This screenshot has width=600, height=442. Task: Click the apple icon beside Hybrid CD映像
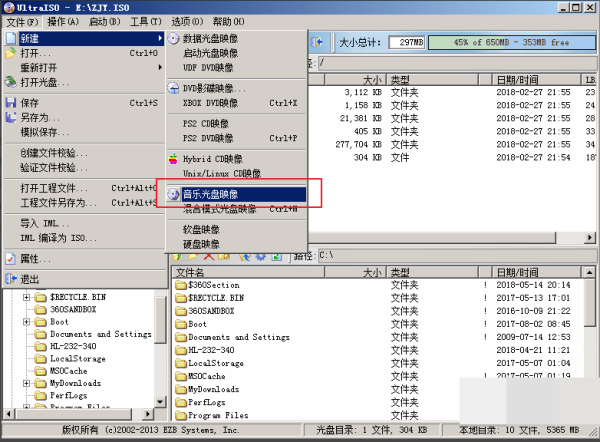coord(173,159)
